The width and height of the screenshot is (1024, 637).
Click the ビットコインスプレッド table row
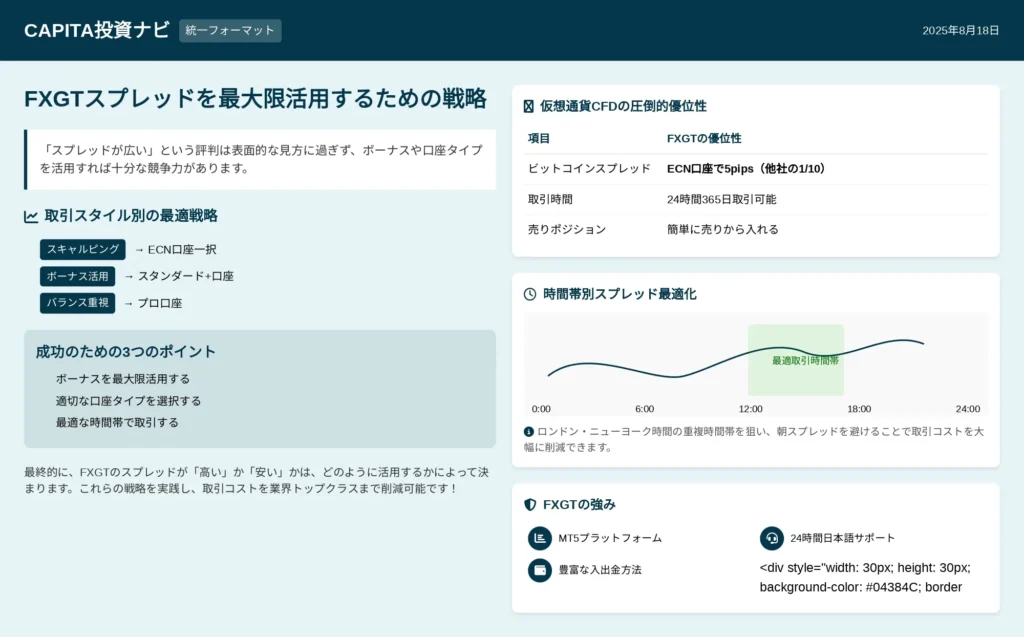pos(755,169)
